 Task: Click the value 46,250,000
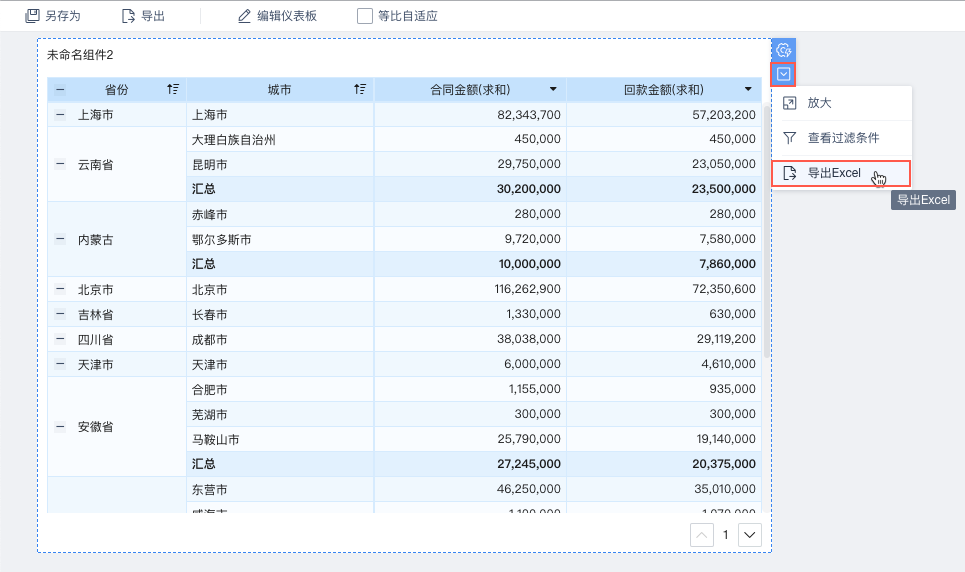coord(529,489)
